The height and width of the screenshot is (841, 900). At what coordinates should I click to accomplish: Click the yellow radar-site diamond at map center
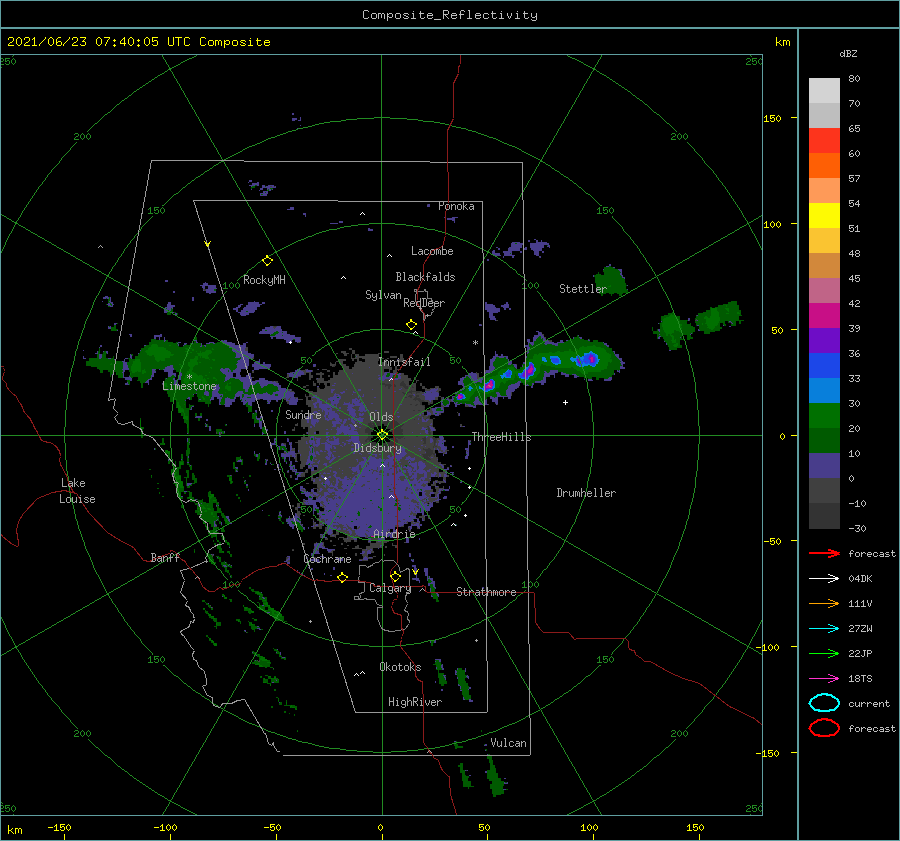point(382,435)
